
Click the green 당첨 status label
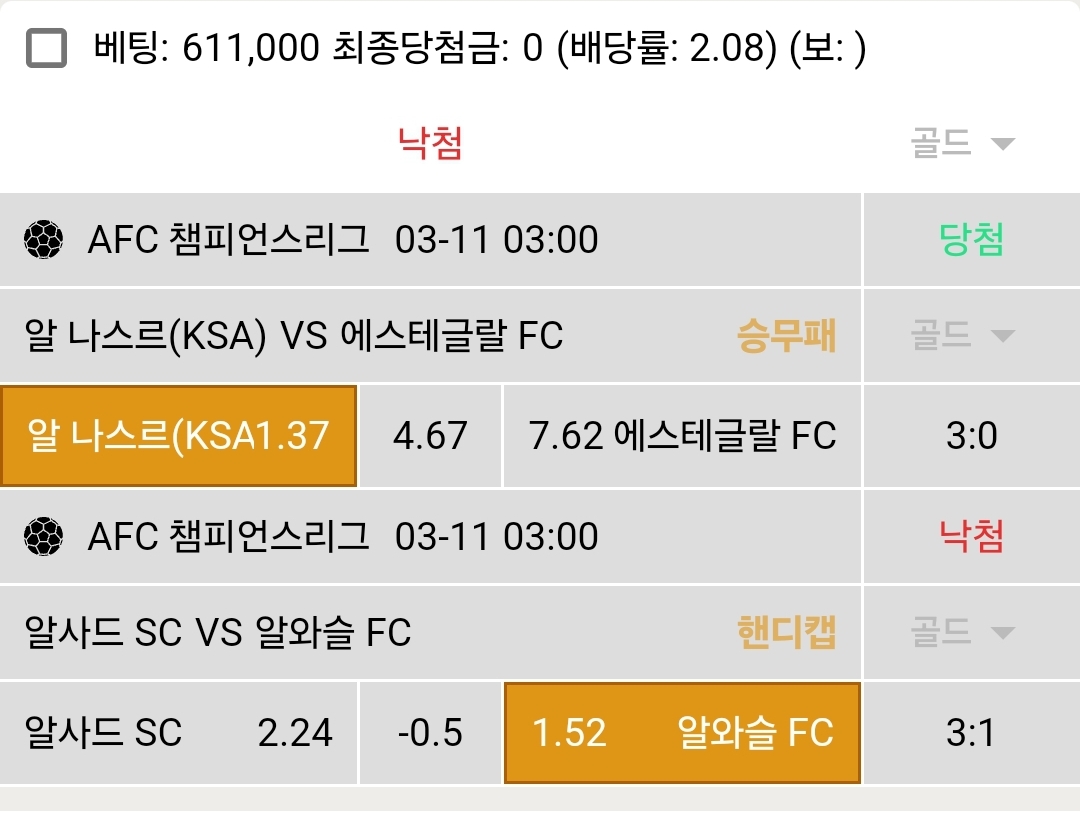(x=971, y=240)
